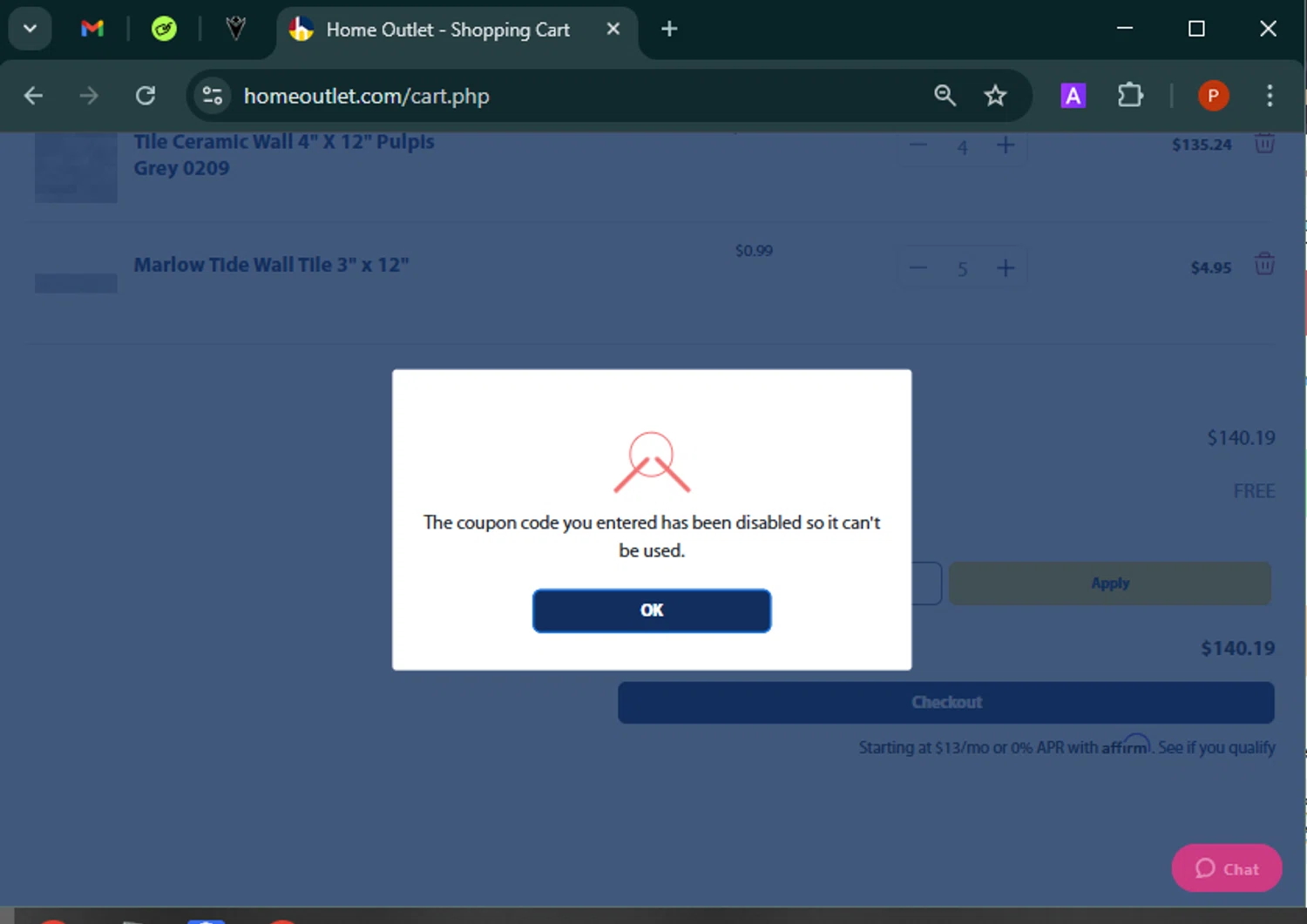
Task: Open Marlow Tide Wall Tile 3" x 12" link
Action: [271, 265]
